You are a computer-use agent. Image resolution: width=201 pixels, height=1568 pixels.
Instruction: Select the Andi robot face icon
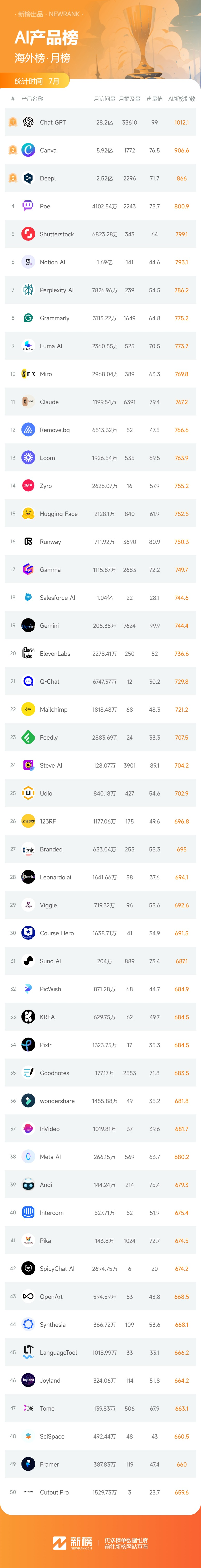28,1185
